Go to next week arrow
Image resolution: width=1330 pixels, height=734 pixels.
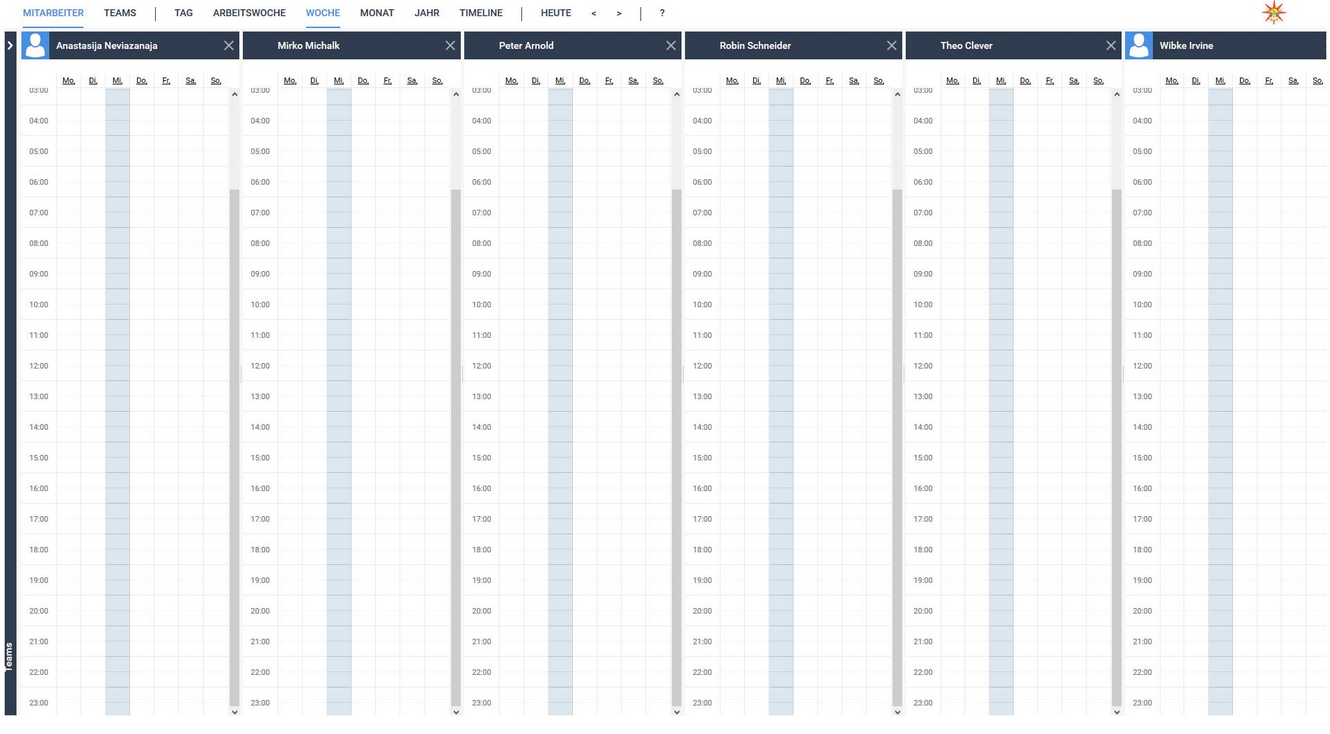[x=619, y=13]
